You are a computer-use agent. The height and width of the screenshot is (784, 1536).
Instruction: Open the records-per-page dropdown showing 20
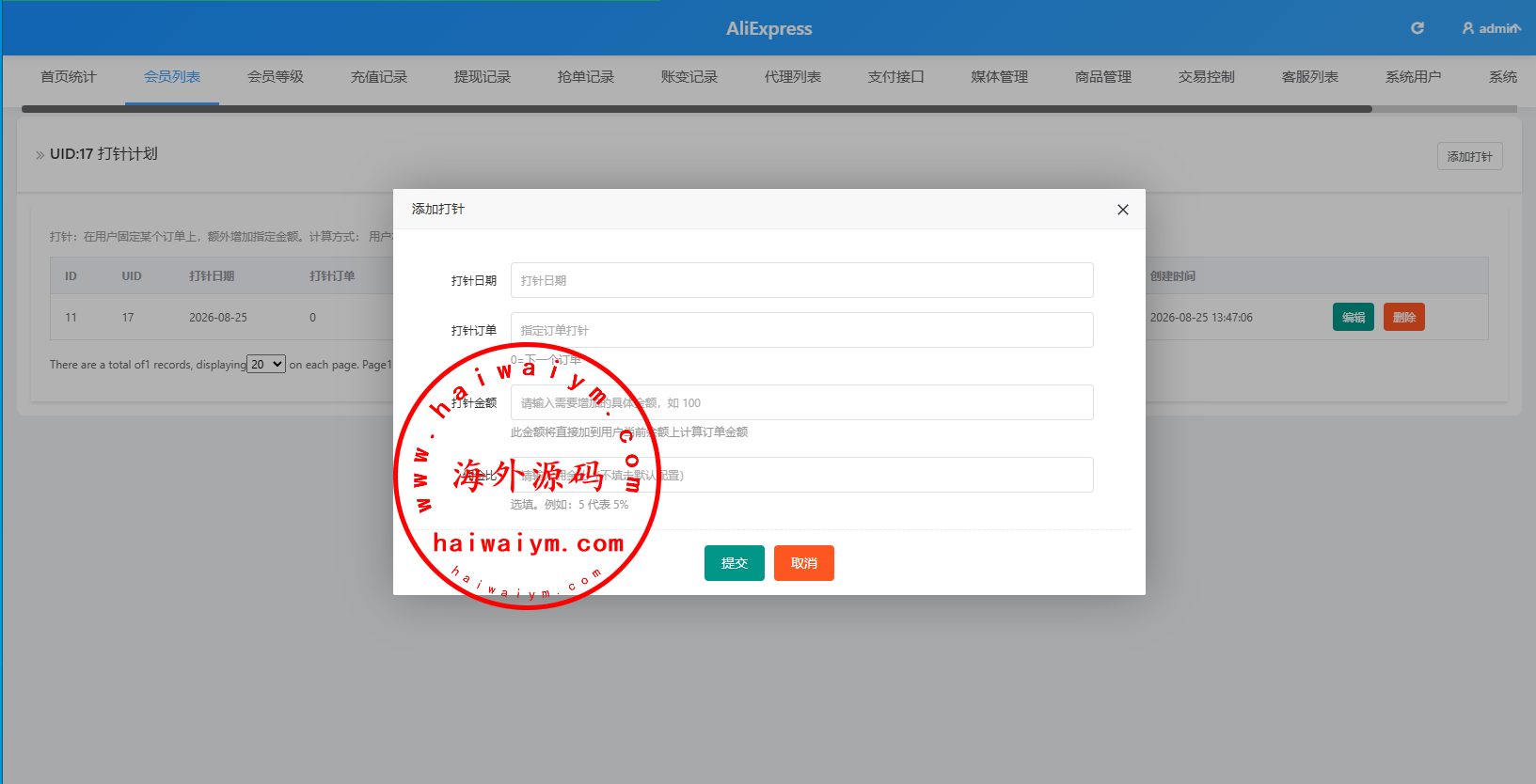(266, 364)
